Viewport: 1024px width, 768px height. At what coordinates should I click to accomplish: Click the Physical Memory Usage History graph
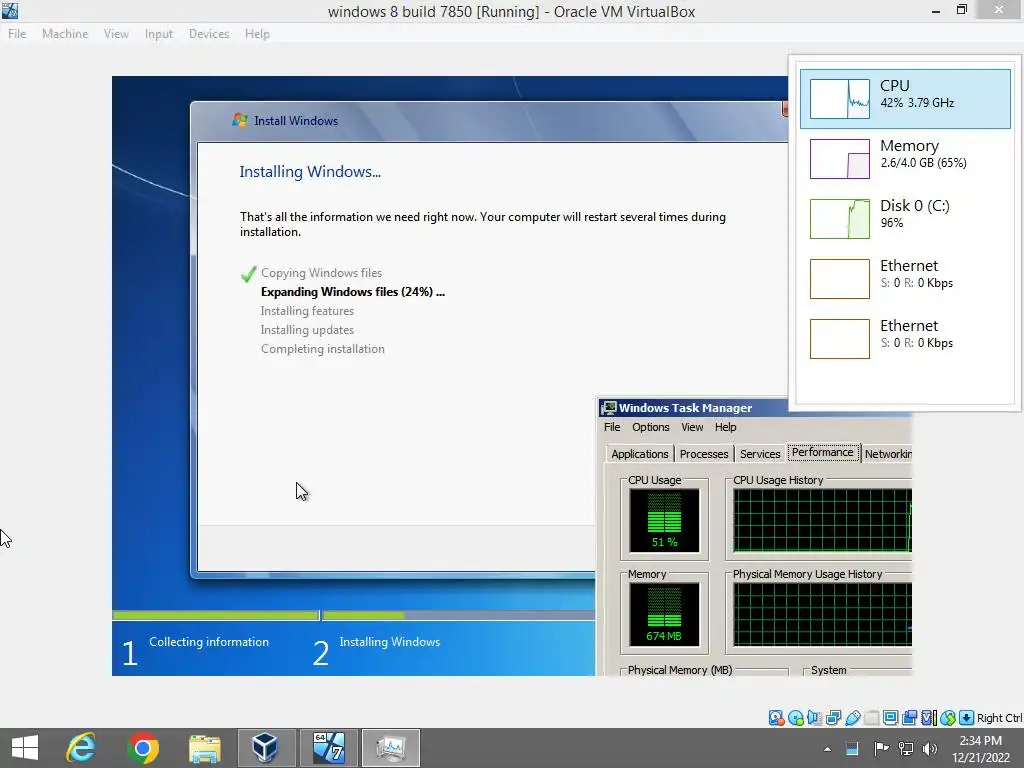click(x=822, y=615)
